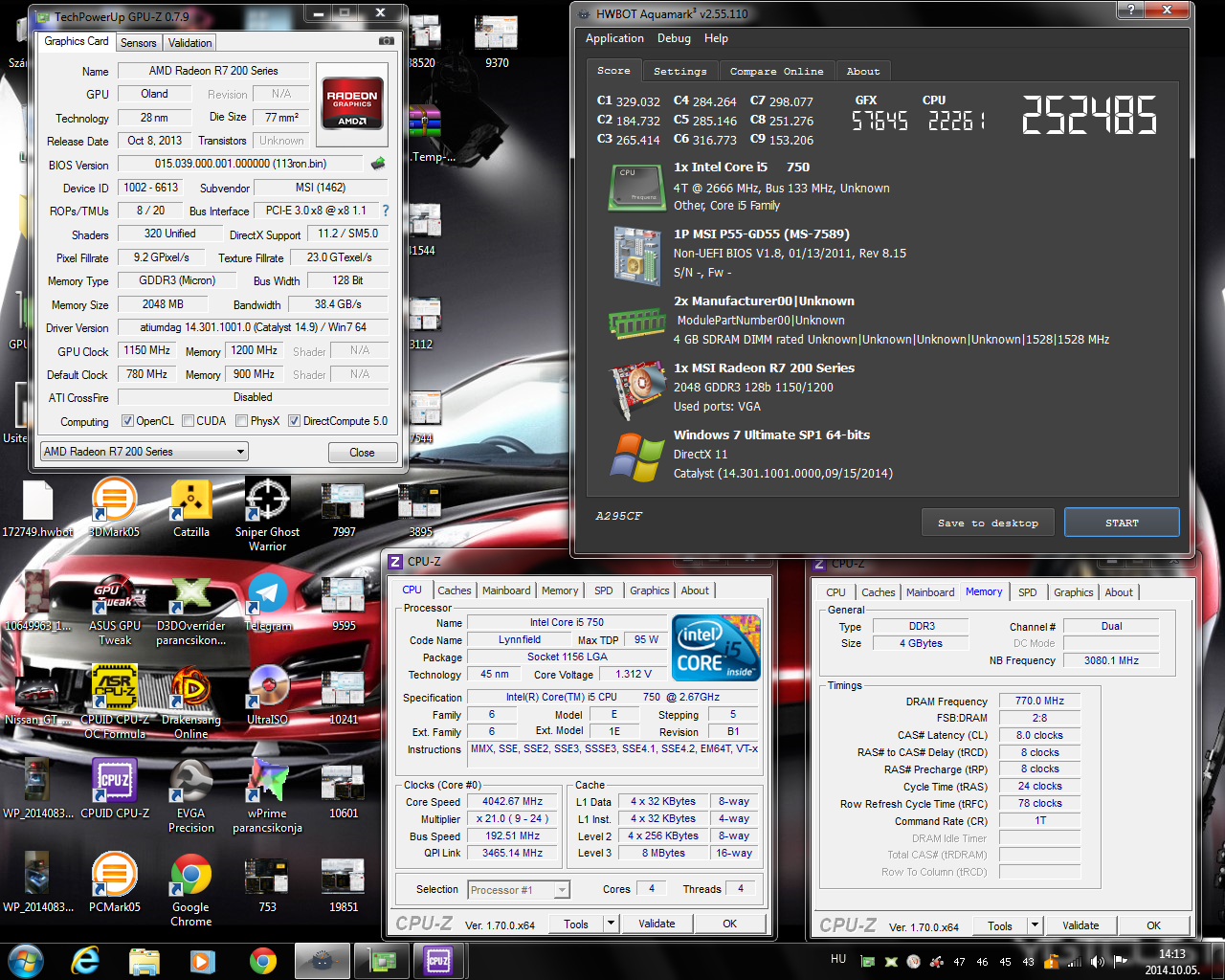Open About tab in right CPU-Z window
This screenshot has height=980, width=1225.
pos(1119,592)
